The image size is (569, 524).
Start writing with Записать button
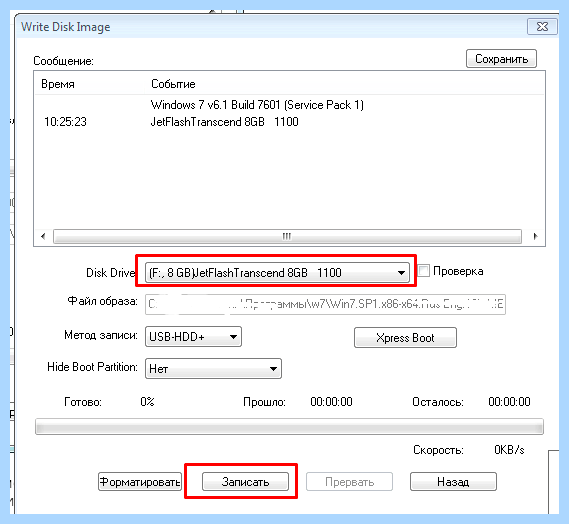(x=245, y=482)
